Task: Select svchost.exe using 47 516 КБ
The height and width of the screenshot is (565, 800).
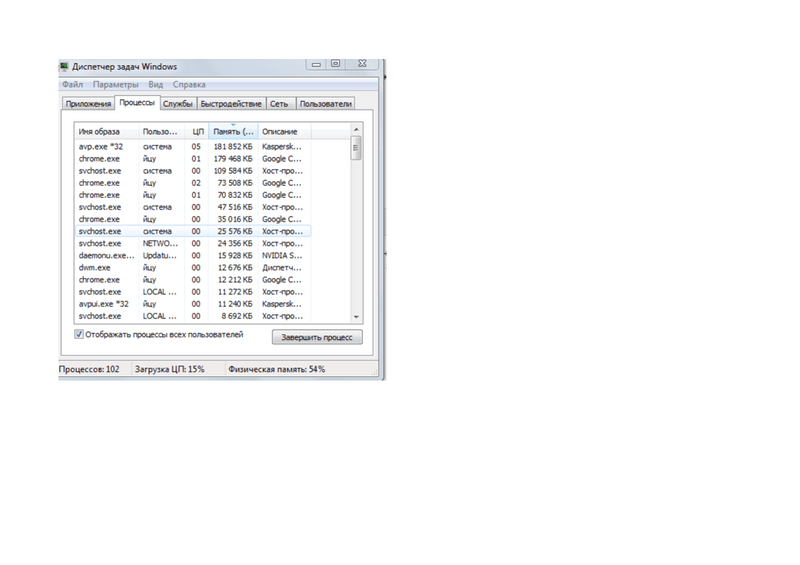Action: [x=193, y=207]
